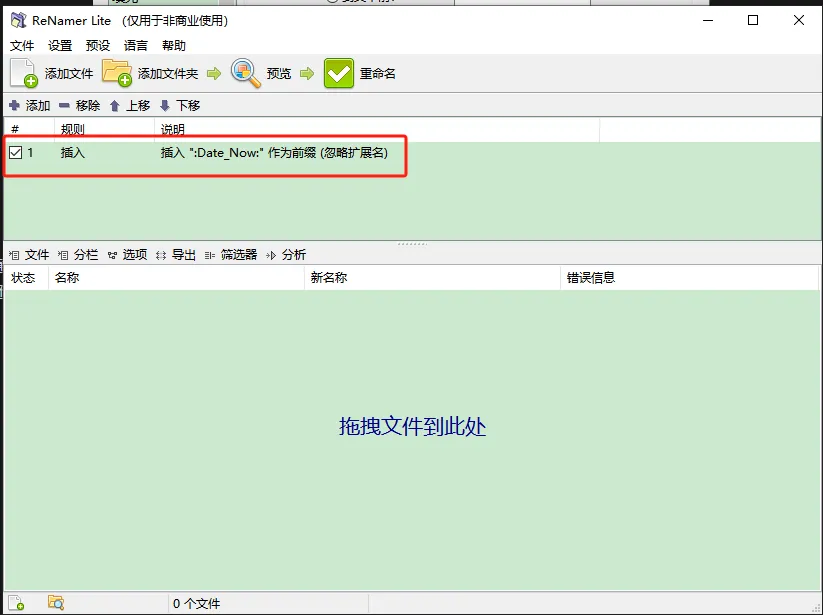Uncheck rule 1 (插入) checkbox
The height and width of the screenshot is (615, 823).
coord(16,153)
